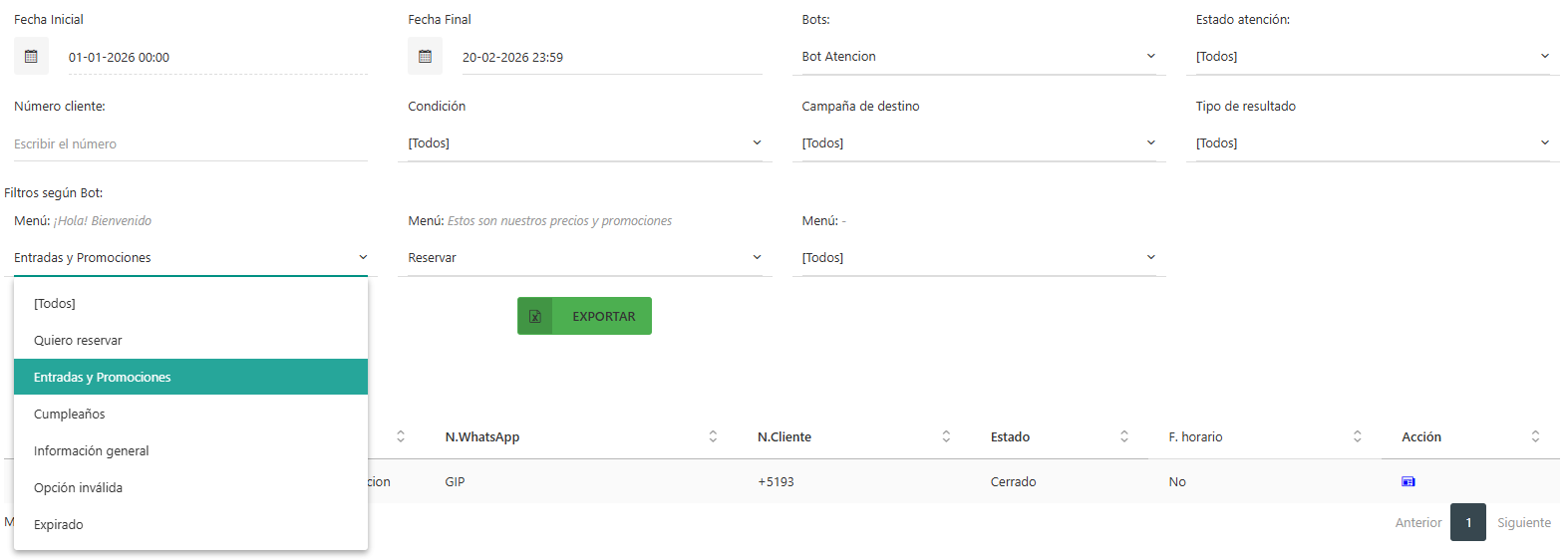Choose Opción inválida option
Image resolution: width=1568 pixels, height=560 pixels.
tap(190, 487)
